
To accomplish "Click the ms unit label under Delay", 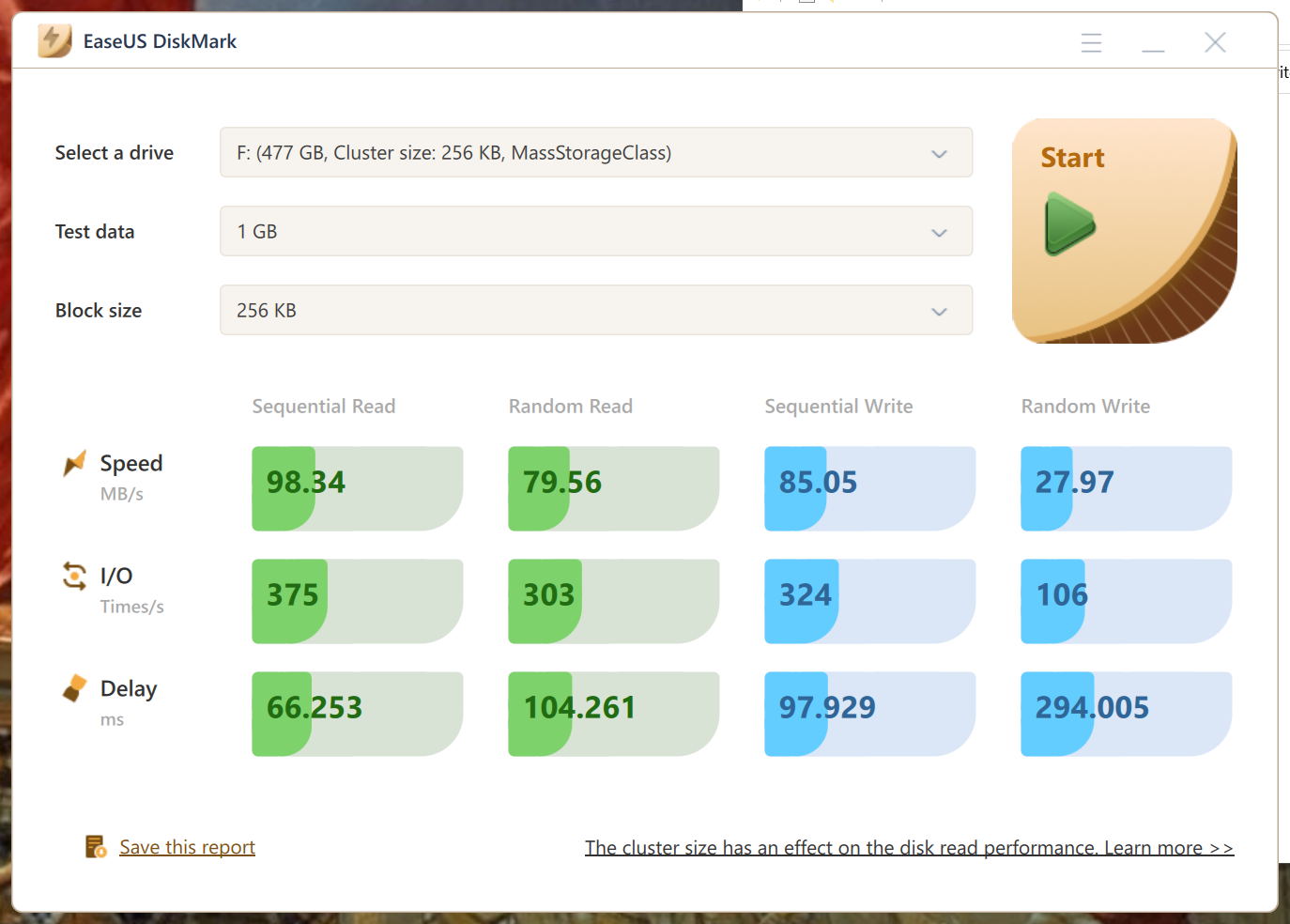I will pos(112,720).
